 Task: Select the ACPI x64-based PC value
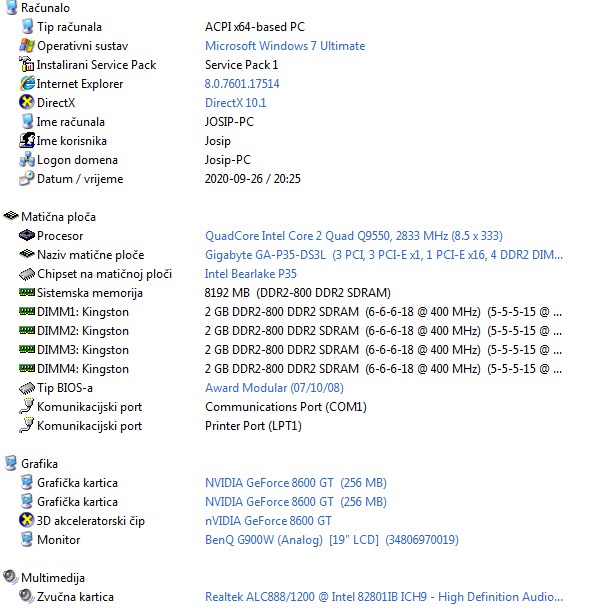255,27
